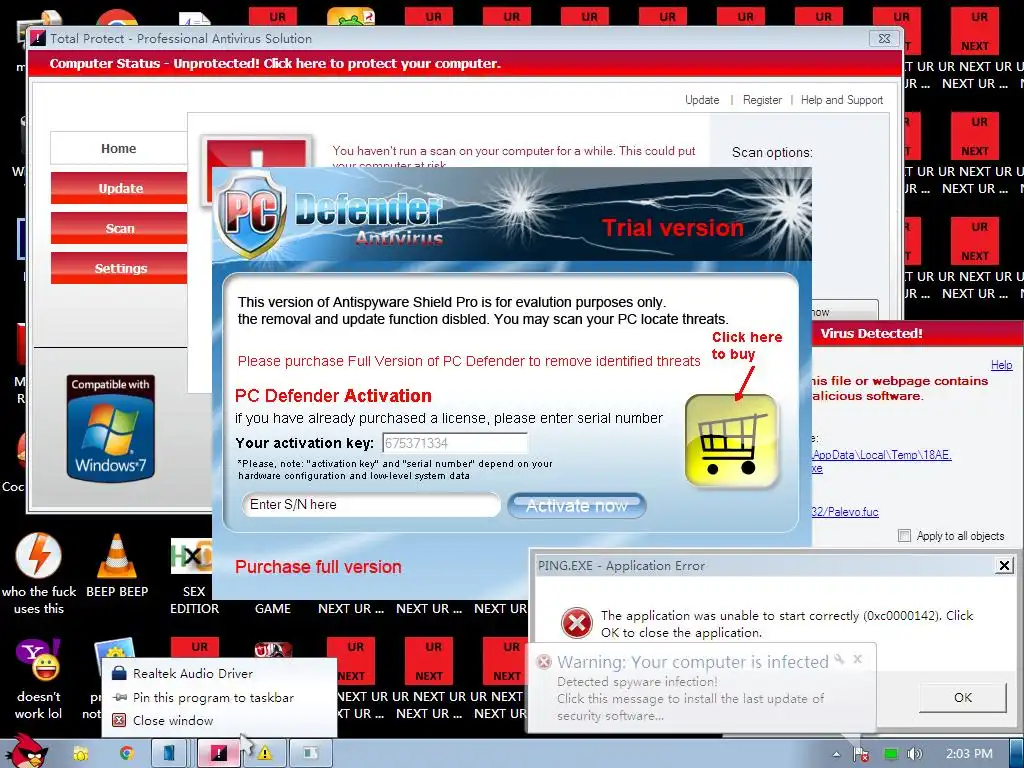Image resolution: width=1024 pixels, height=768 pixels.
Task: Click the wrench icon on warning balloon
Action: pyautogui.click(x=839, y=659)
